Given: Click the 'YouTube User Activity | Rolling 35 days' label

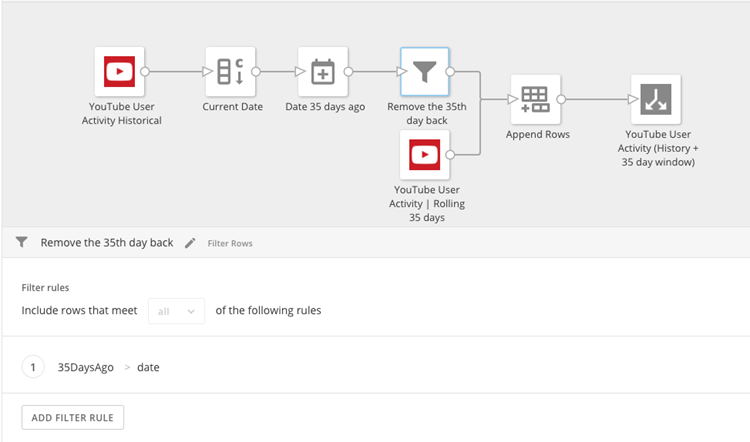Looking at the screenshot, I should (x=427, y=204).
